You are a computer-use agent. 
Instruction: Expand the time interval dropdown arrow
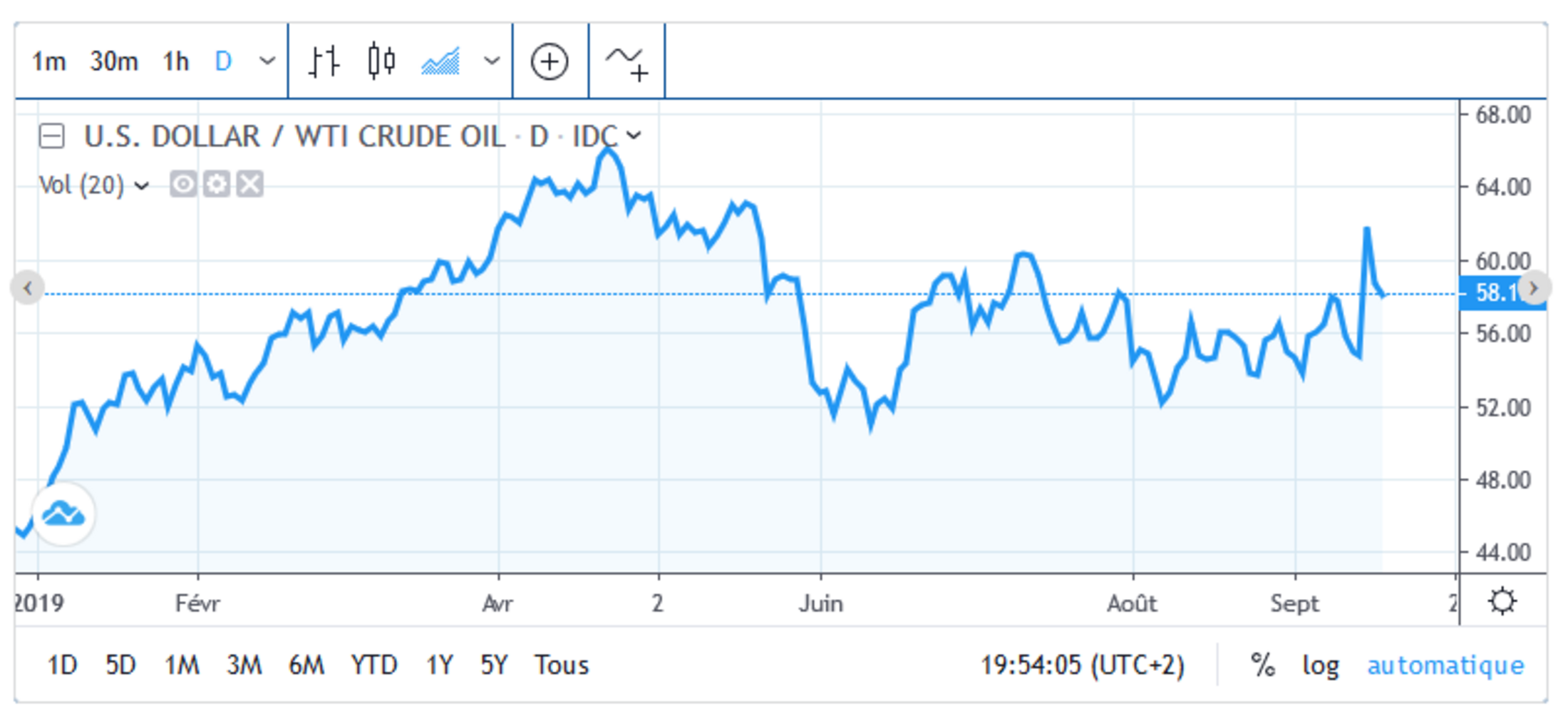(x=267, y=61)
